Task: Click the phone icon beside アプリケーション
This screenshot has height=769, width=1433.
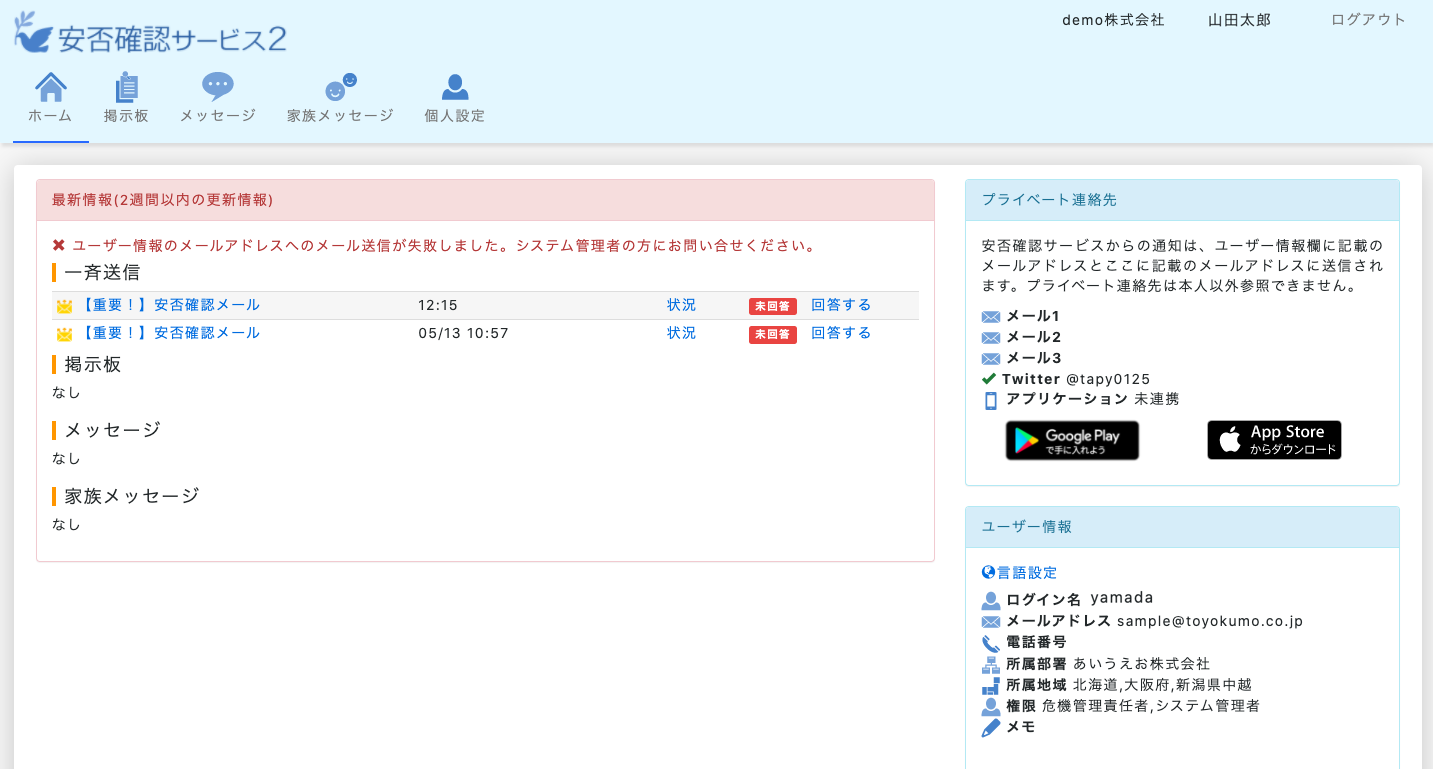Action: tap(991, 400)
